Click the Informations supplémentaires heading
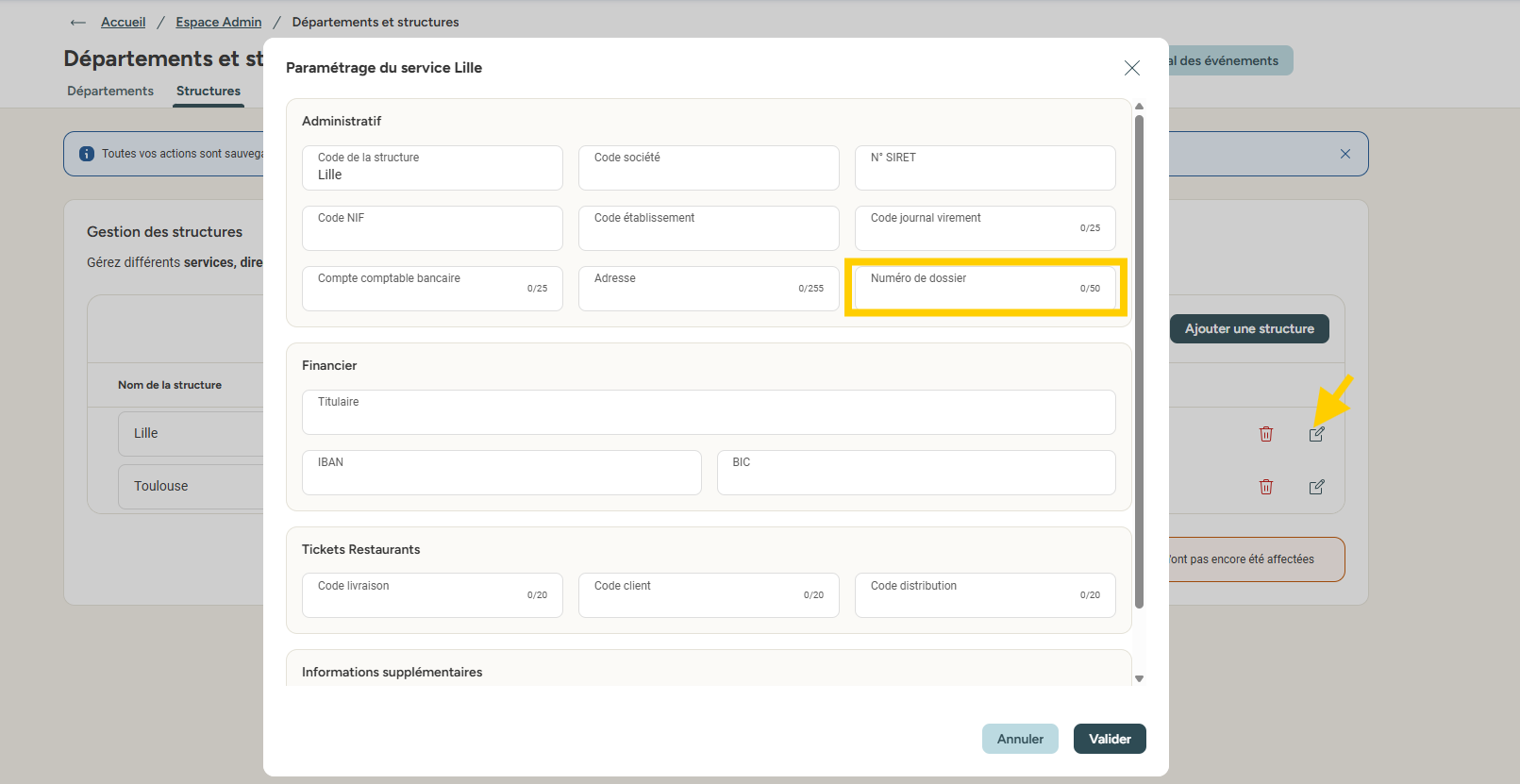The height and width of the screenshot is (784, 1520). 393,672
